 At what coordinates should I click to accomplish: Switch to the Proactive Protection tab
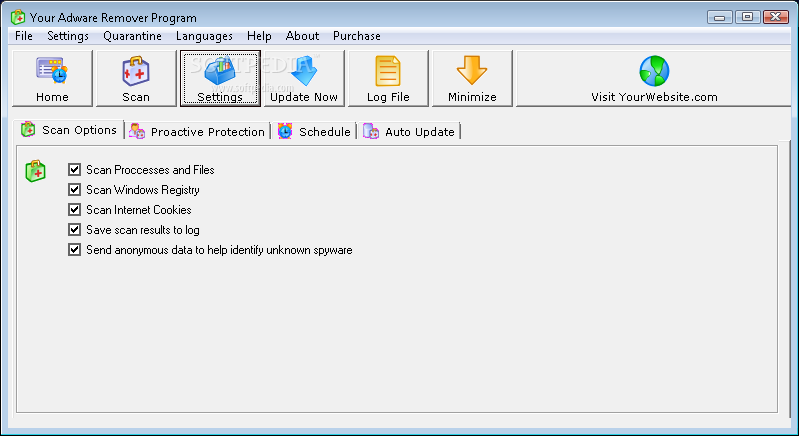tap(198, 131)
